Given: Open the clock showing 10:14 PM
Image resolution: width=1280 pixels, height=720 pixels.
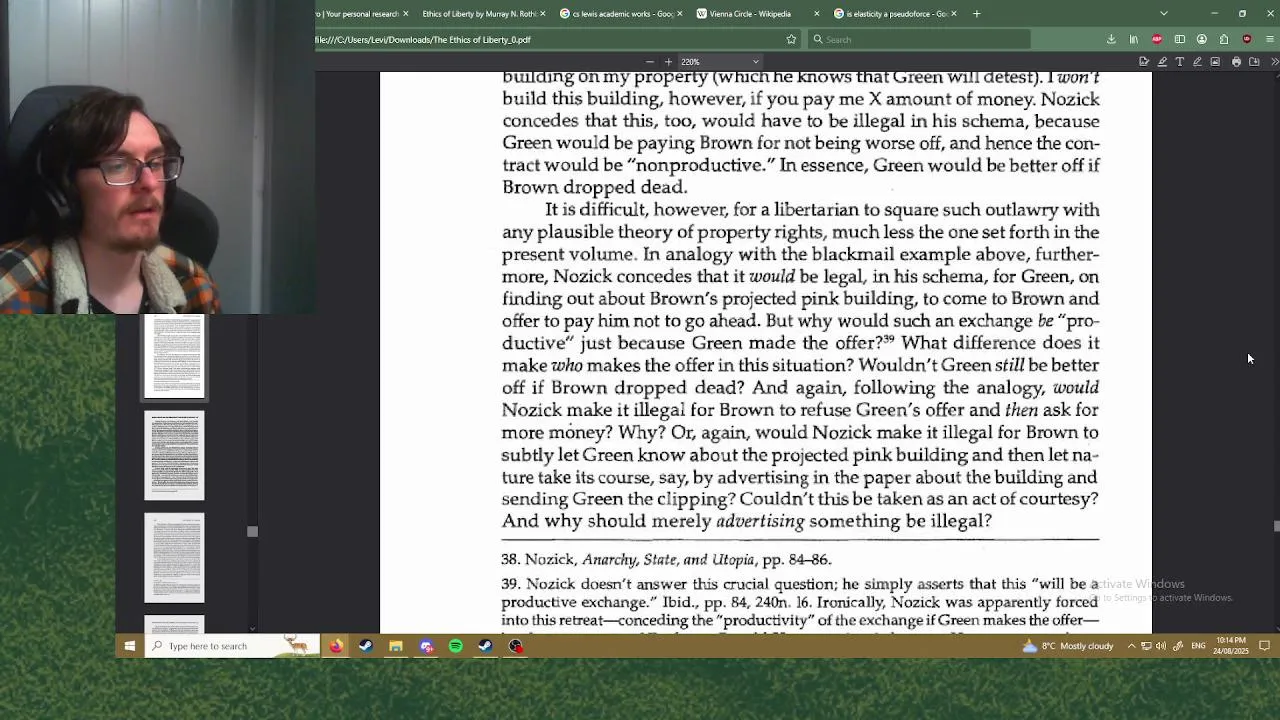Looking at the screenshot, I should tap(1231, 646).
